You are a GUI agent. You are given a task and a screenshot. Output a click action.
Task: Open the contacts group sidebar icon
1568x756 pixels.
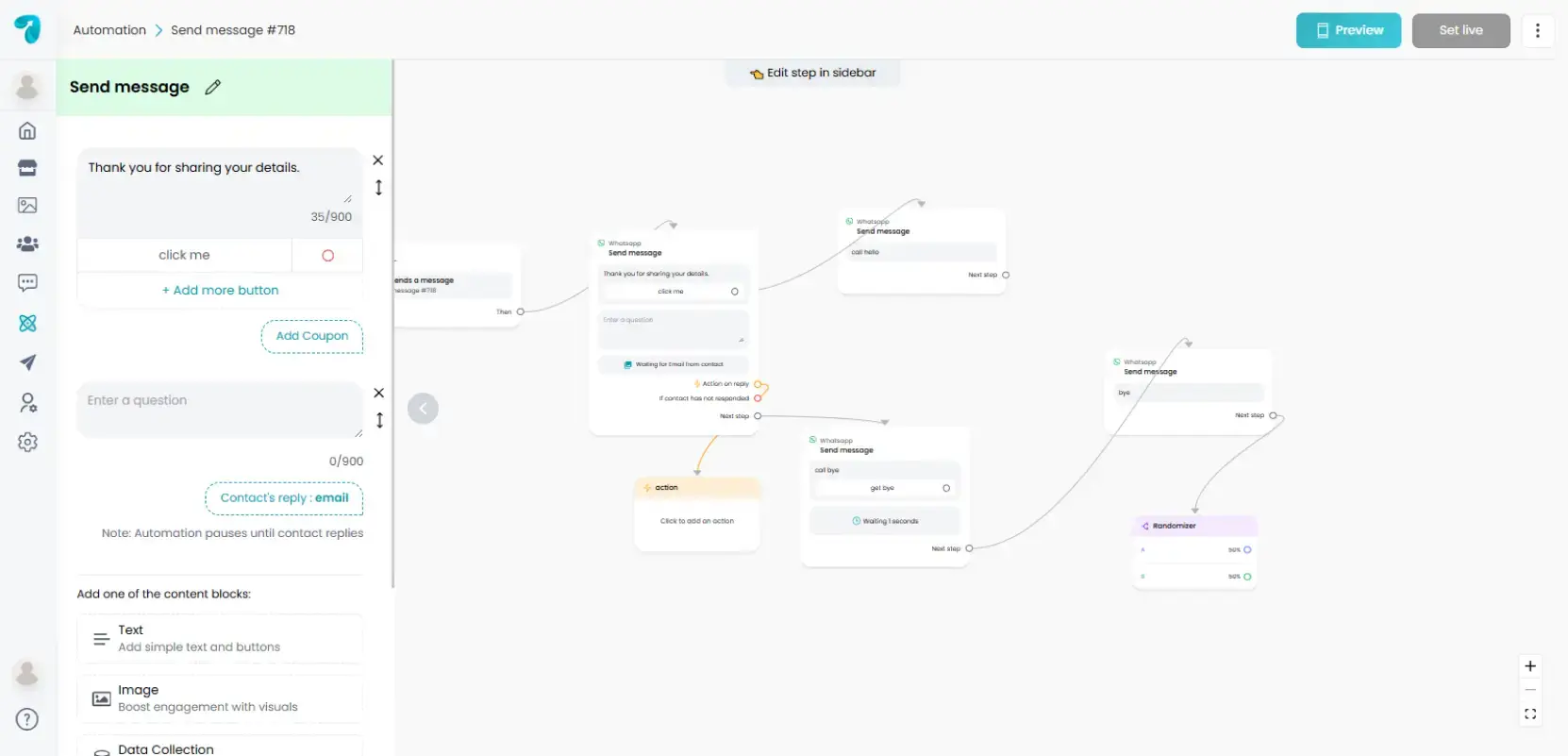pyautogui.click(x=27, y=244)
